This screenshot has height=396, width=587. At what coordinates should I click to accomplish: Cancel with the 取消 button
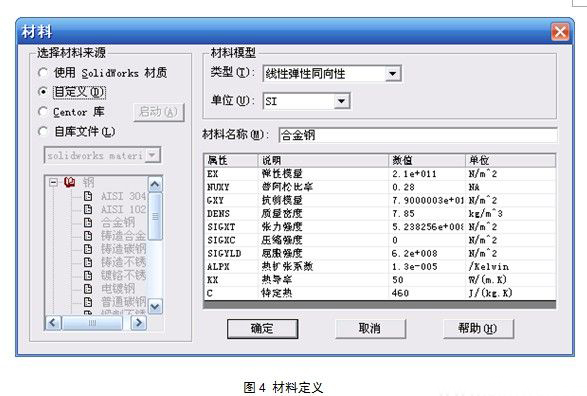370,329
